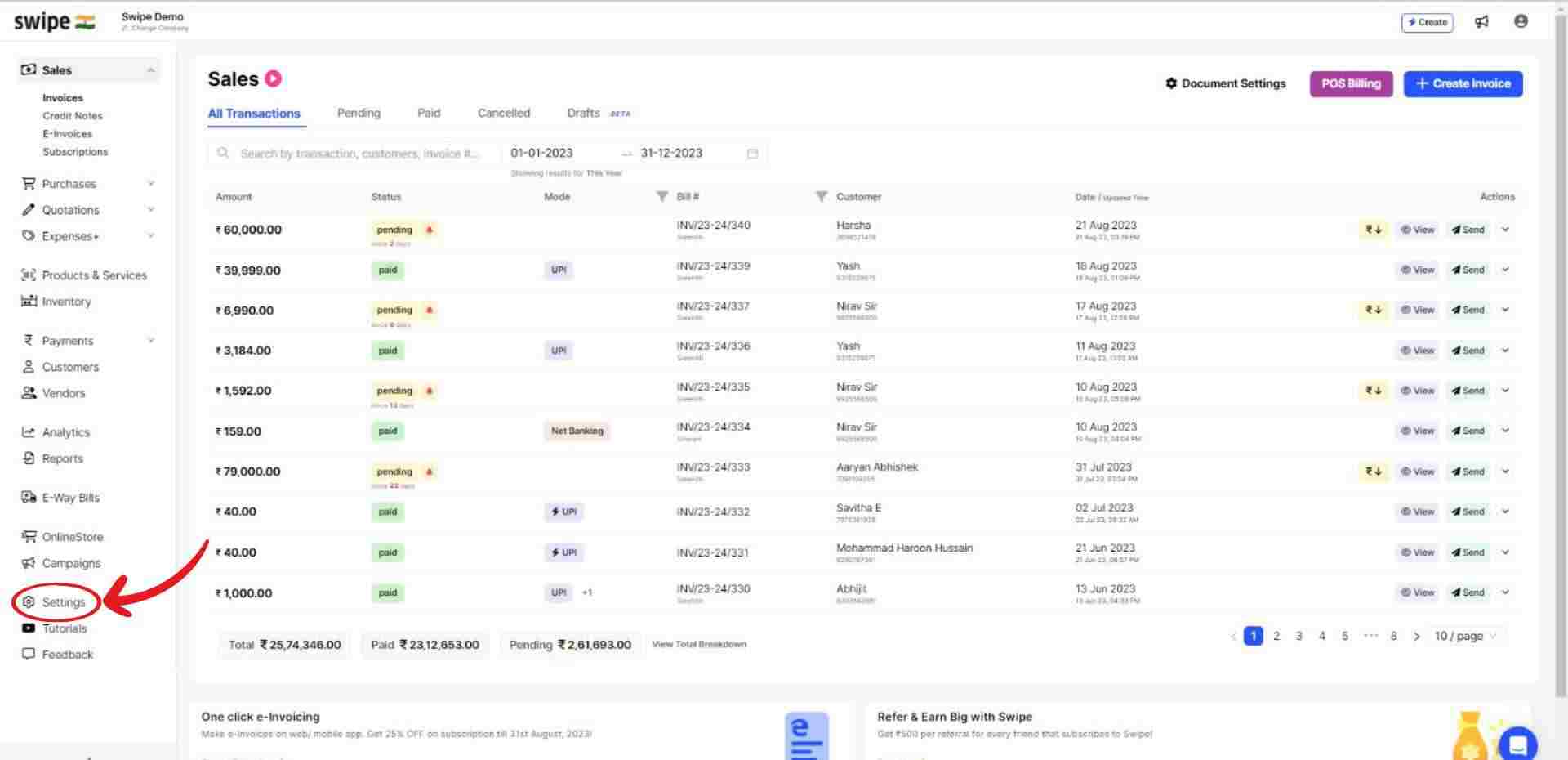This screenshot has height=760, width=1568.
Task: Click the POS Billing button
Action: [1352, 83]
